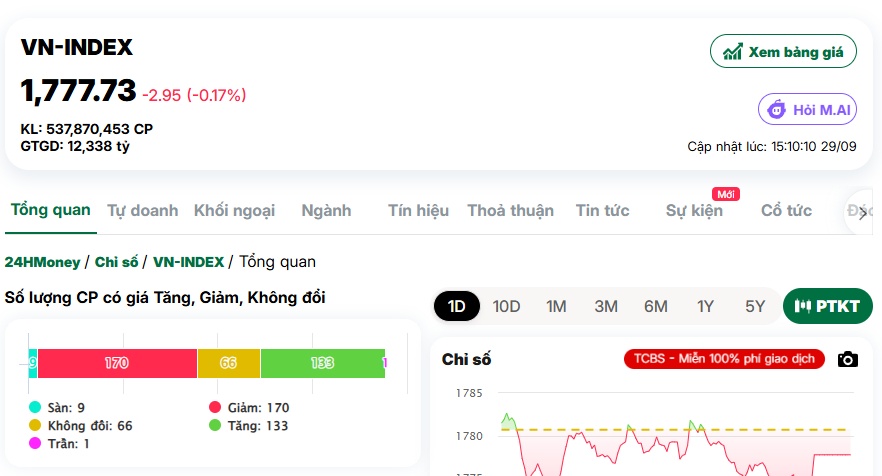Select the 10D chart range

506,306
